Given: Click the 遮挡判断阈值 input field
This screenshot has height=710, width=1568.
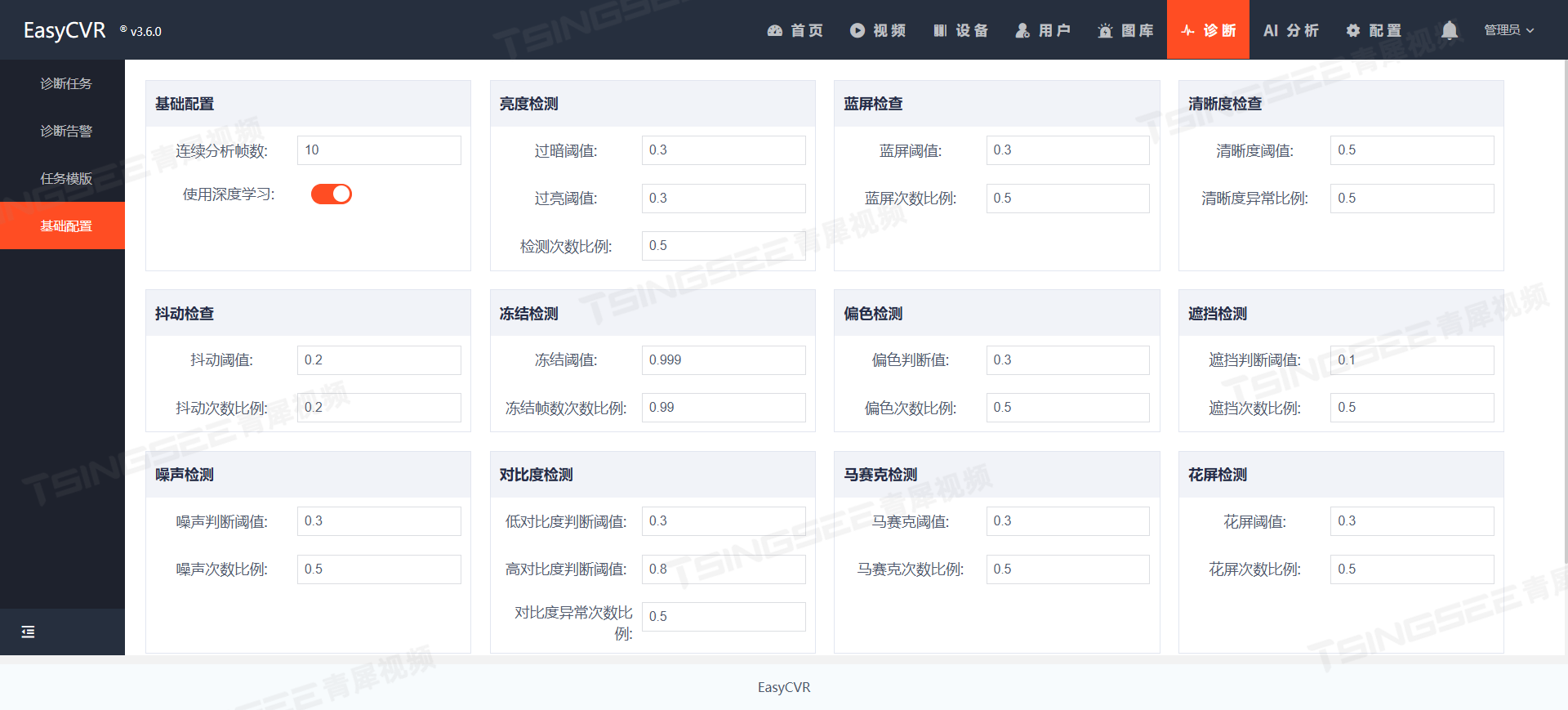Looking at the screenshot, I should (x=1412, y=360).
